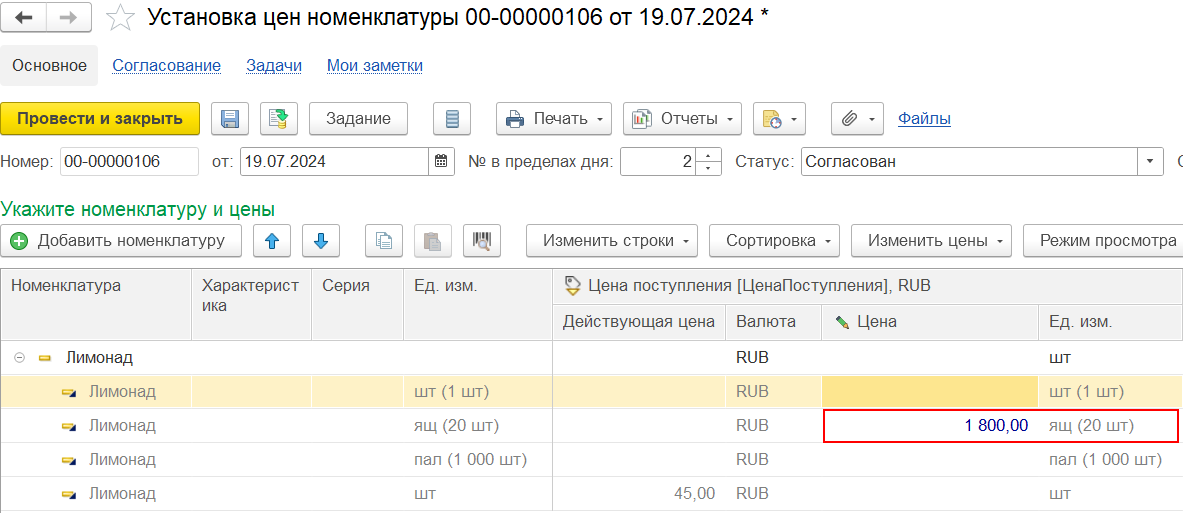Viewport: 1183px width, 513px height.
Task: Collapse the Лимонад group row
Action: [20, 357]
